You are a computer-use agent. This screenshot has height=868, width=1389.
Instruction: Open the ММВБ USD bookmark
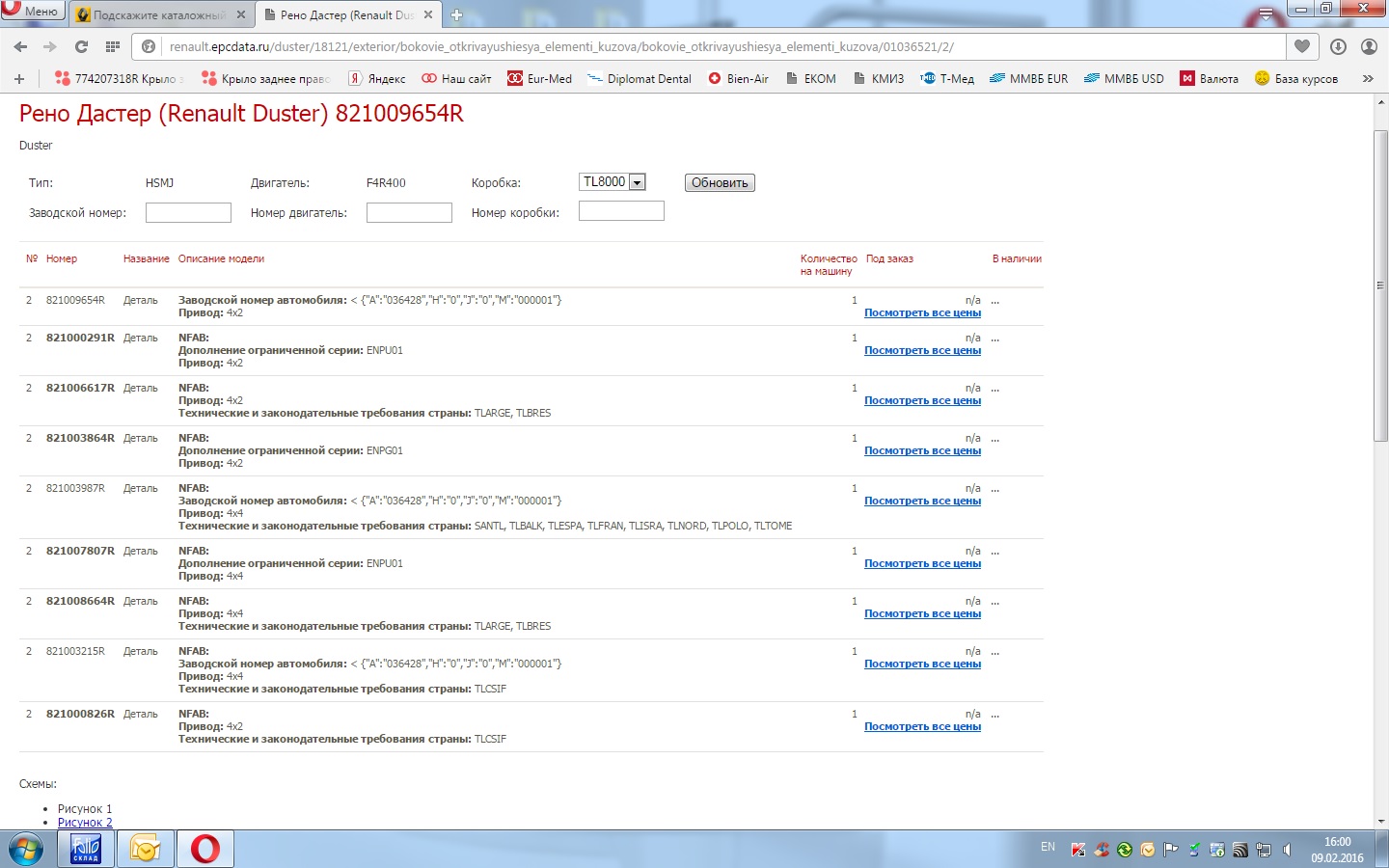[1124, 78]
